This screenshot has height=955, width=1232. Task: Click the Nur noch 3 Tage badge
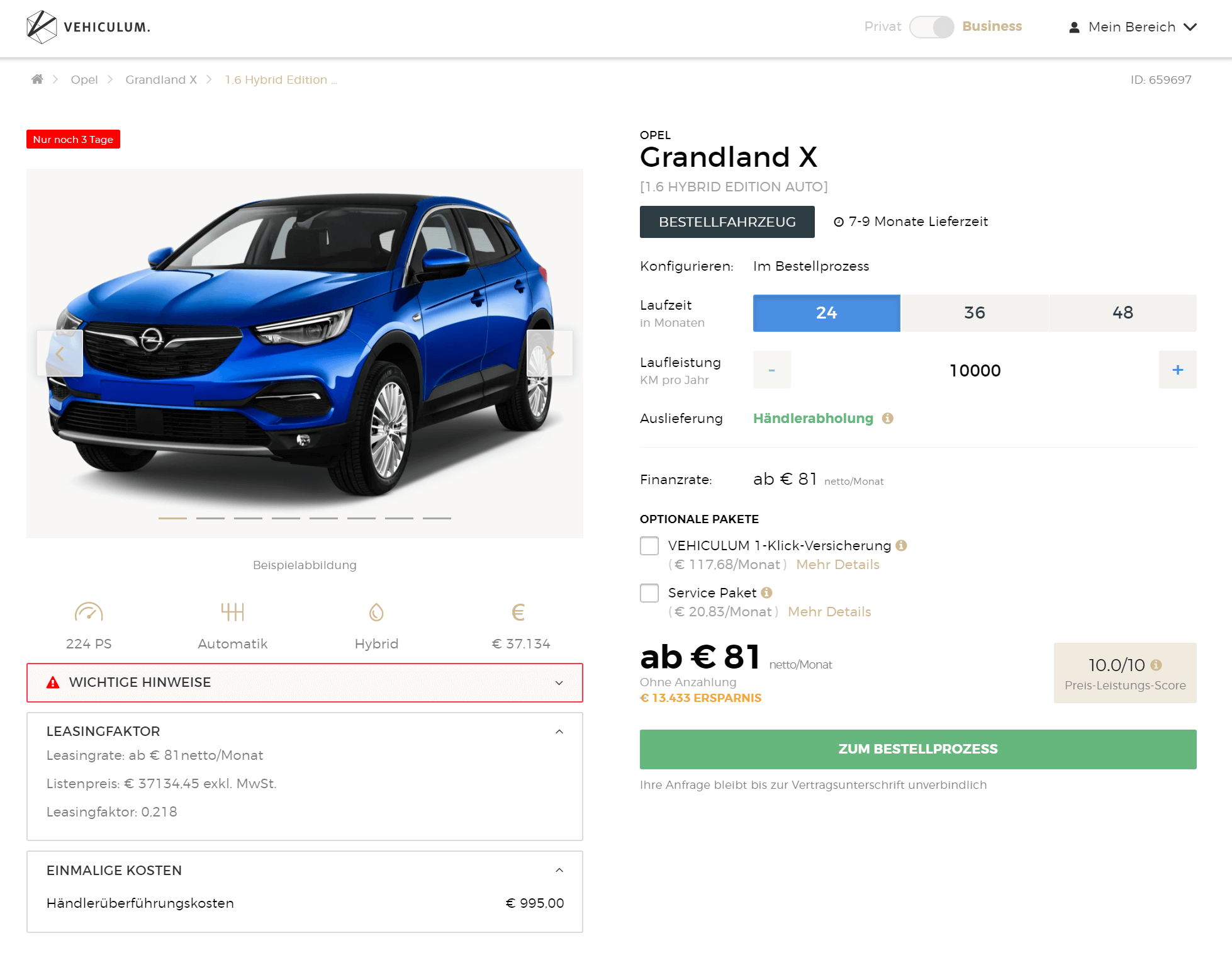73,139
